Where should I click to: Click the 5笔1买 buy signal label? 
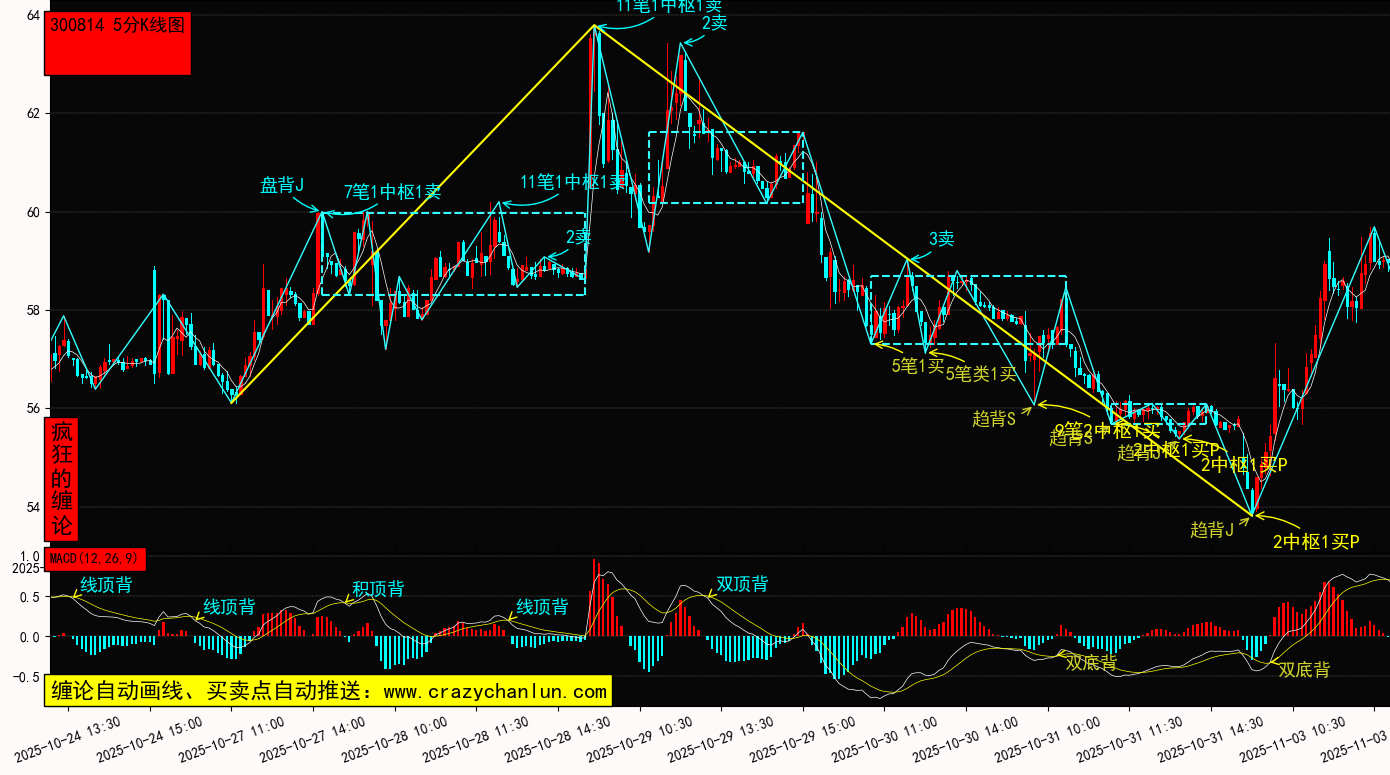pyautogui.click(x=918, y=366)
